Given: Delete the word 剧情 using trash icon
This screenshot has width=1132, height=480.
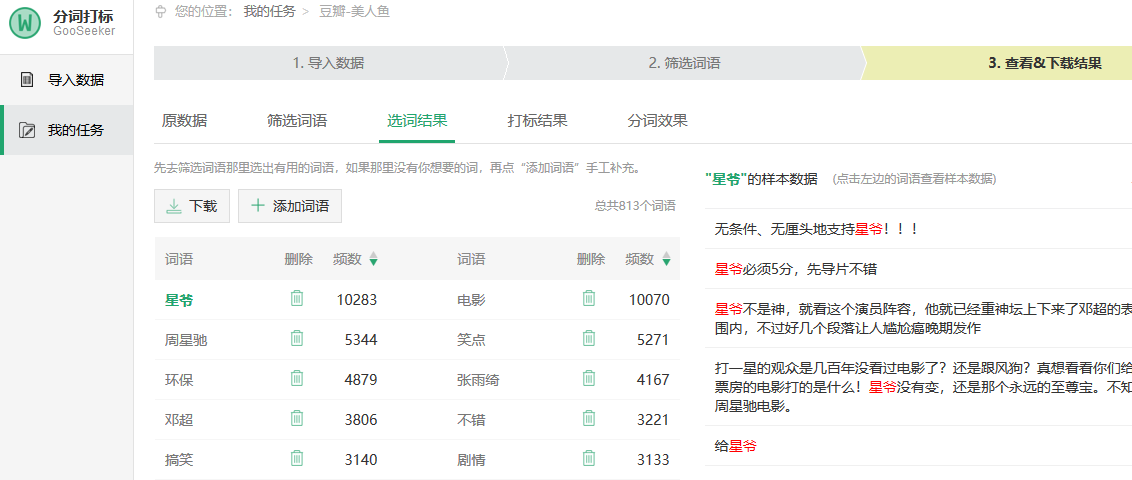Looking at the screenshot, I should 589,458.
